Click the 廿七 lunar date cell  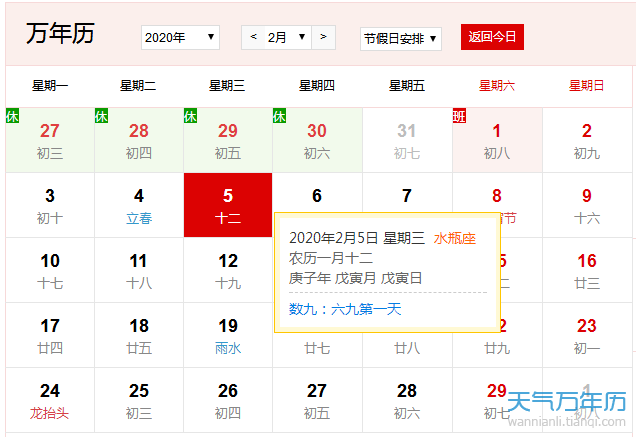pos(317,348)
